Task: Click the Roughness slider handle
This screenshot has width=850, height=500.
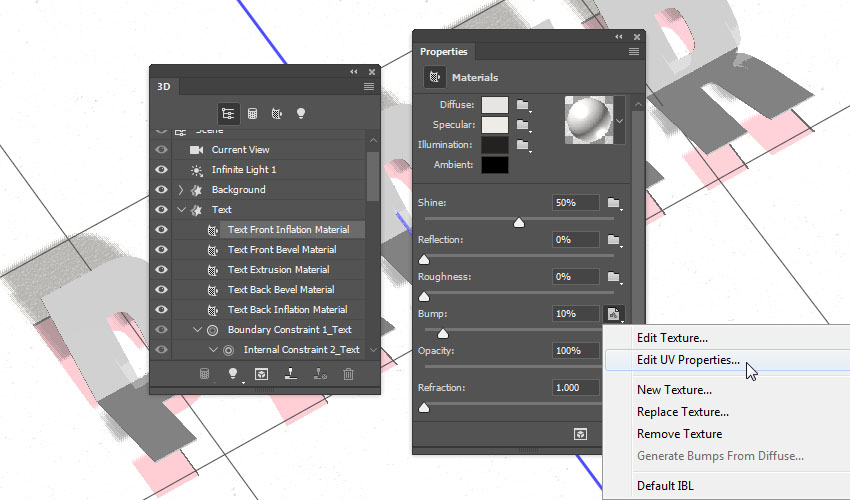Action: 424,296
